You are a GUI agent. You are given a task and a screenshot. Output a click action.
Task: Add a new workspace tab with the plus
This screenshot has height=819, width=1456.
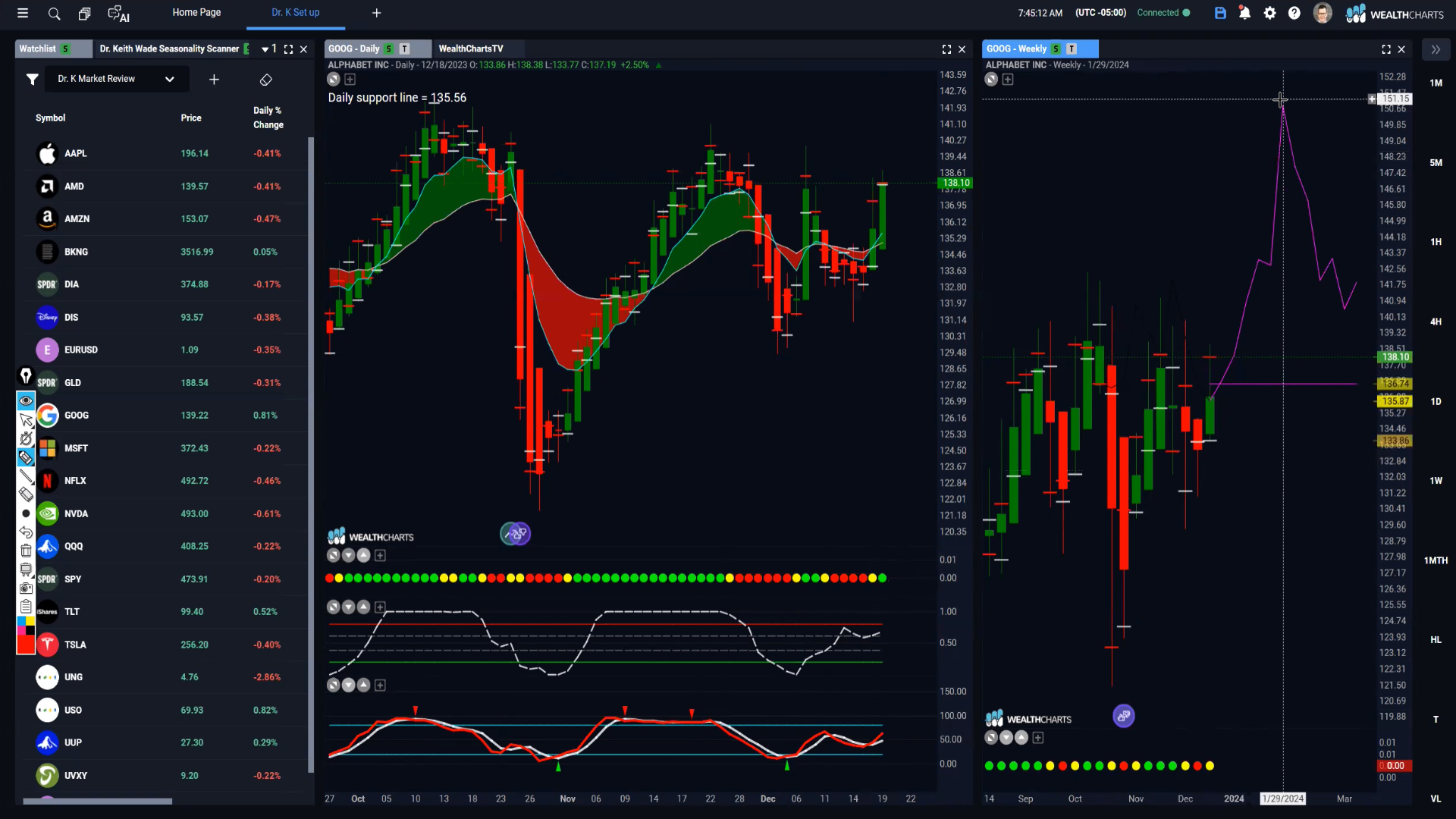[x=377, y=13]
